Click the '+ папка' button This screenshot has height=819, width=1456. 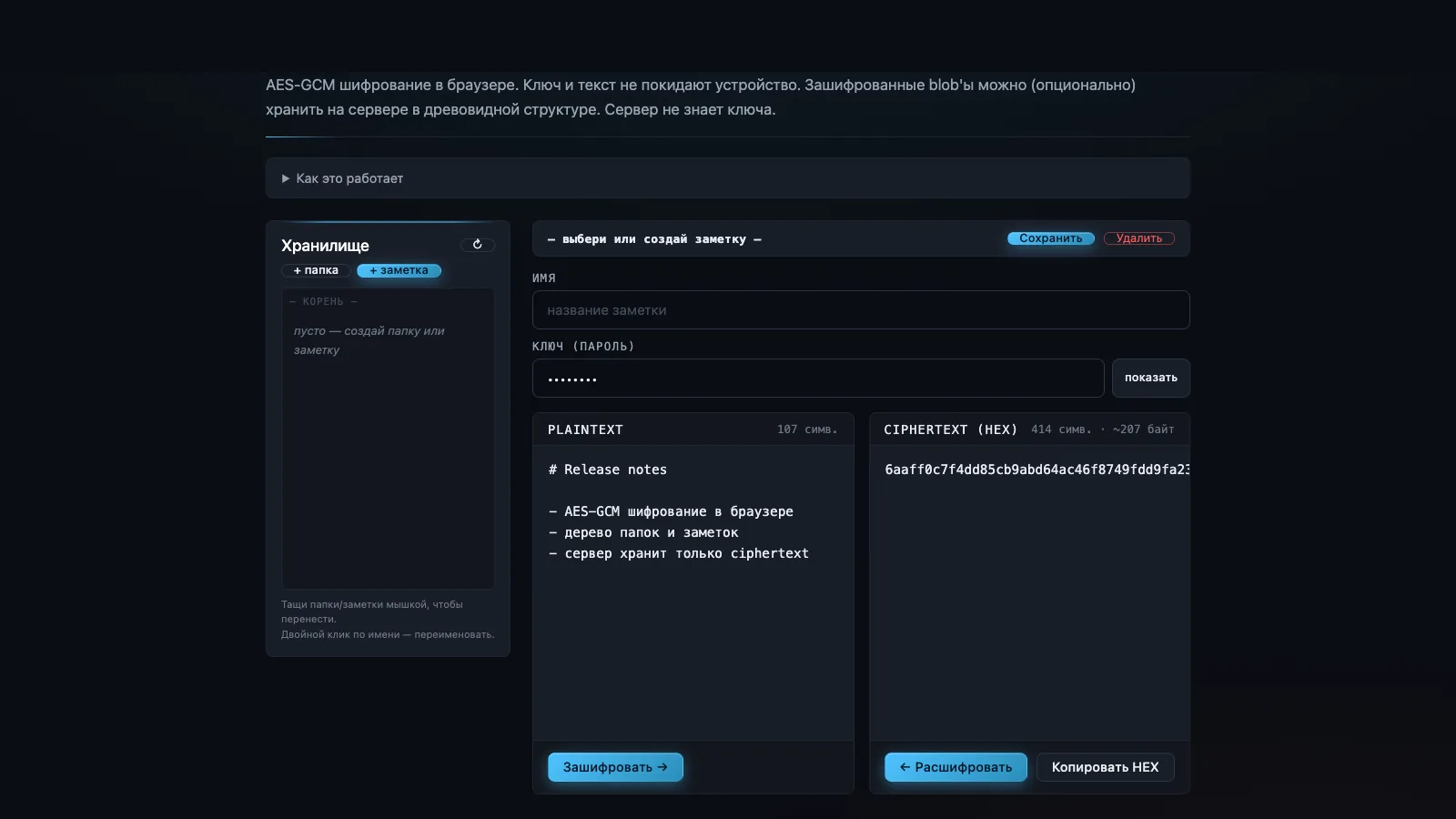click(316, 270)
